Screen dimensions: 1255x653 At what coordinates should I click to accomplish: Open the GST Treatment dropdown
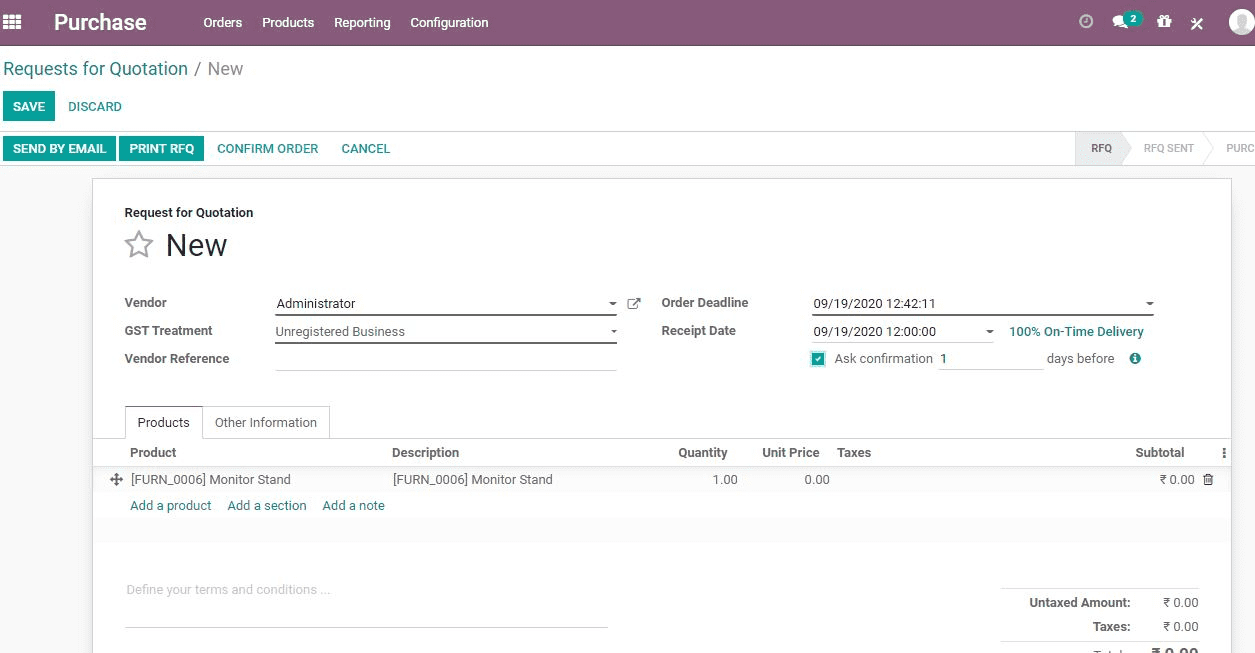(x=612, y=332)
